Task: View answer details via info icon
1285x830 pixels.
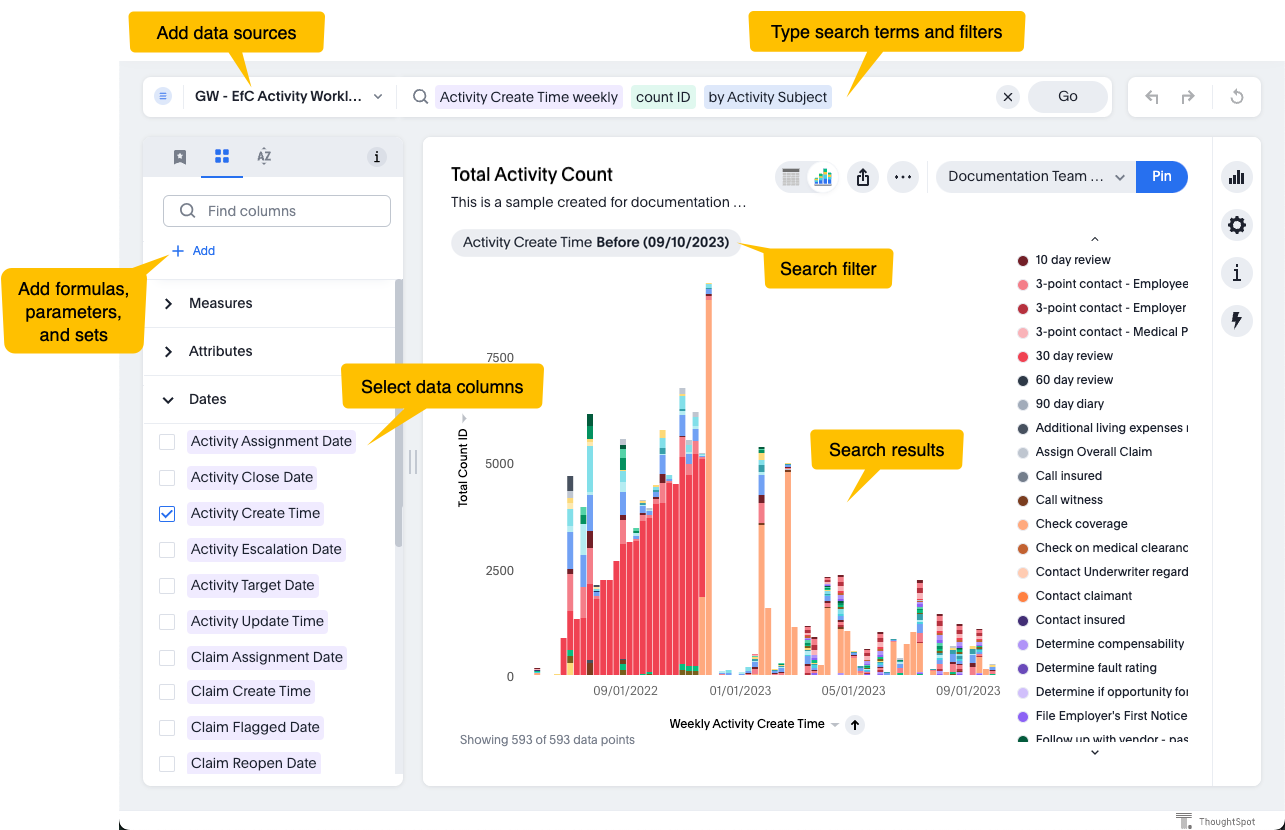Action: 1236,272
